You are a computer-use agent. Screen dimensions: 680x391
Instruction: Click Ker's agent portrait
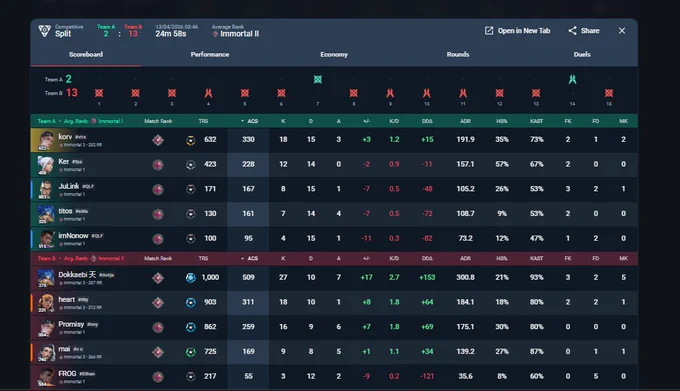(x=46, y=165)
